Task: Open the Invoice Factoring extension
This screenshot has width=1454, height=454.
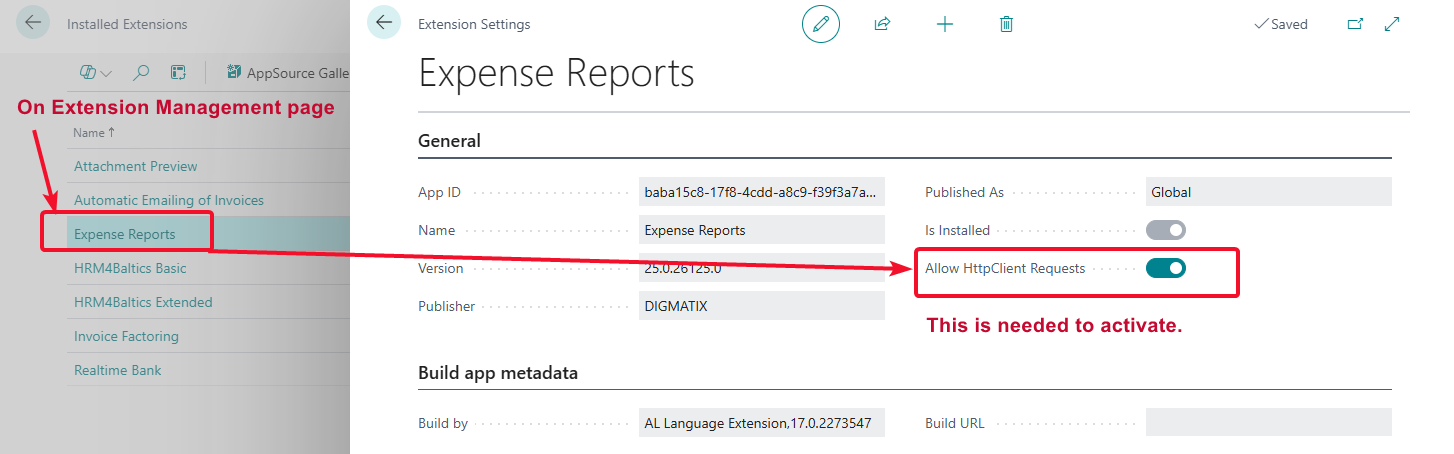Action: [126, 336]
